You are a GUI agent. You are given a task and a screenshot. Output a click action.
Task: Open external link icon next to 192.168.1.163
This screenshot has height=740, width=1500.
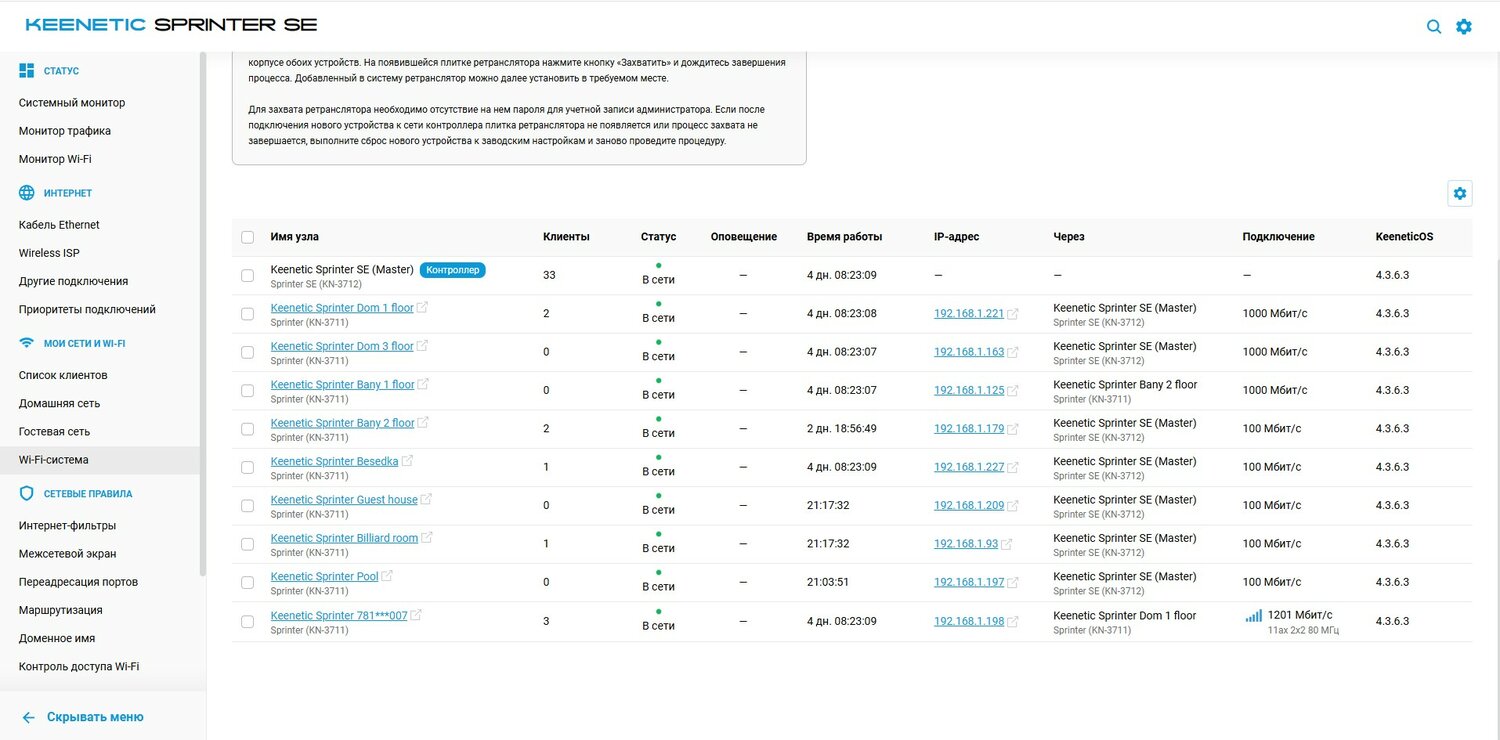1013,352
